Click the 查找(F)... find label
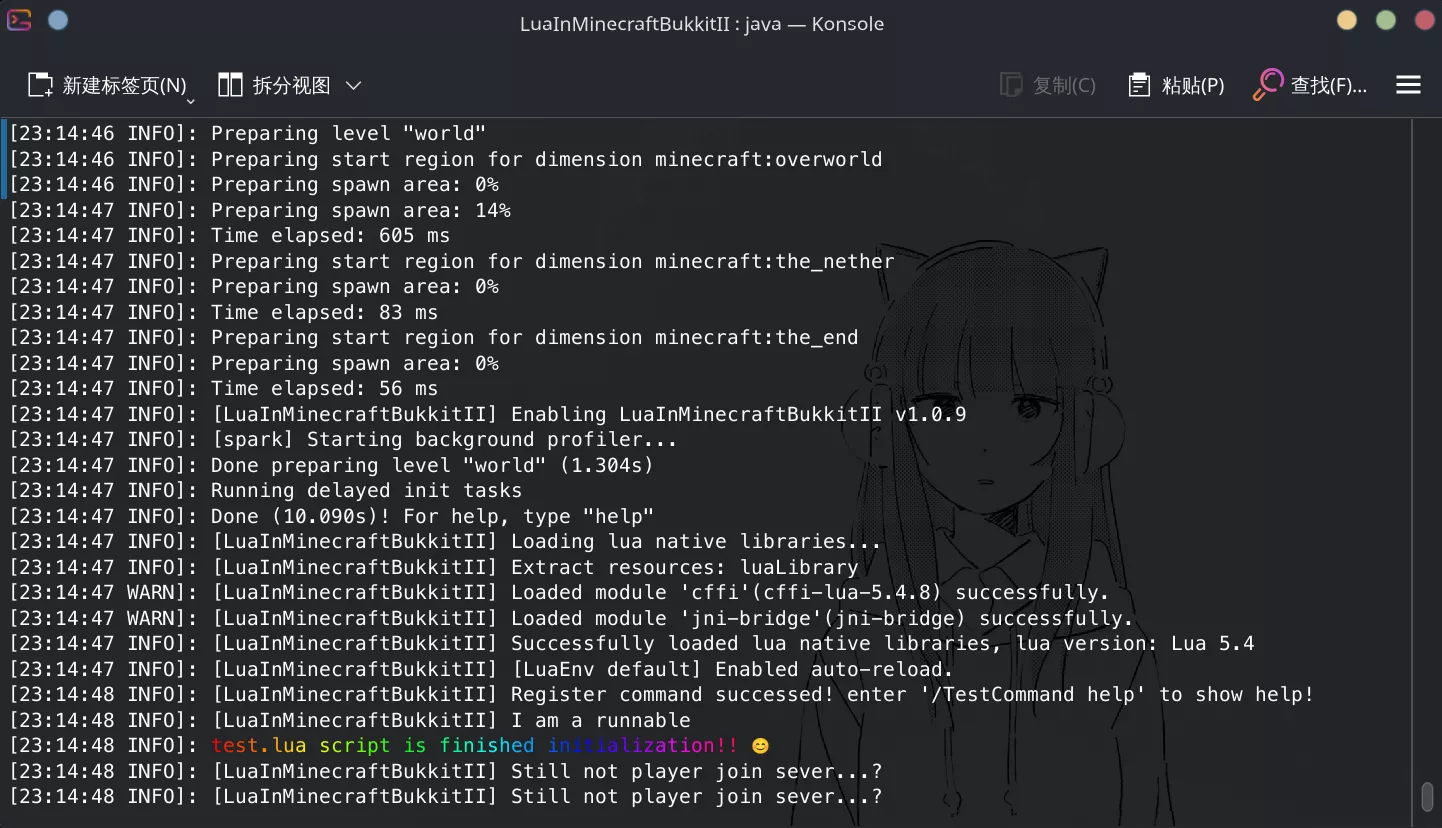The width and height of the screenshot is (1442, 828). pos(1328,86)
